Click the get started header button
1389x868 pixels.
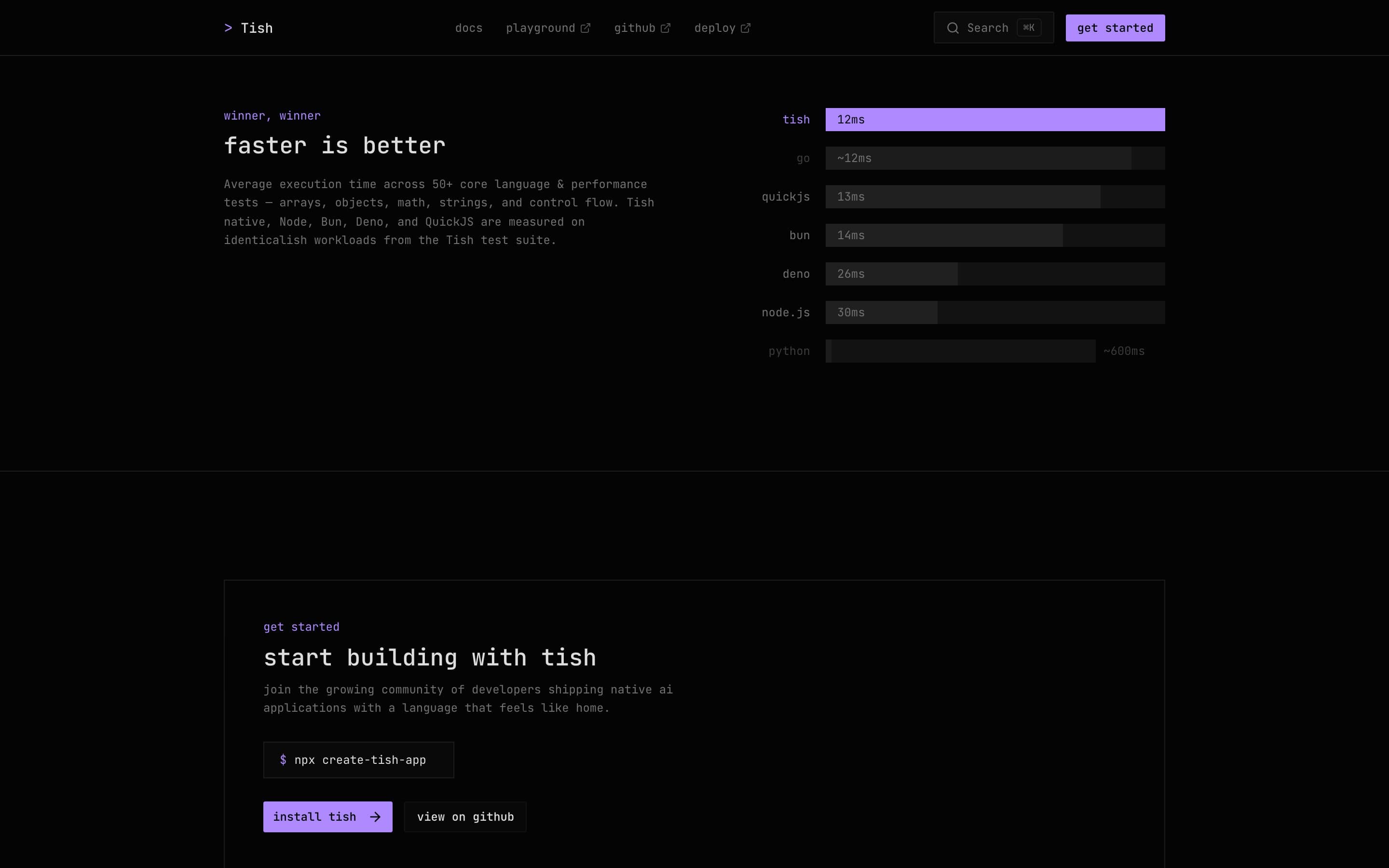click(x=1115, y=28)
